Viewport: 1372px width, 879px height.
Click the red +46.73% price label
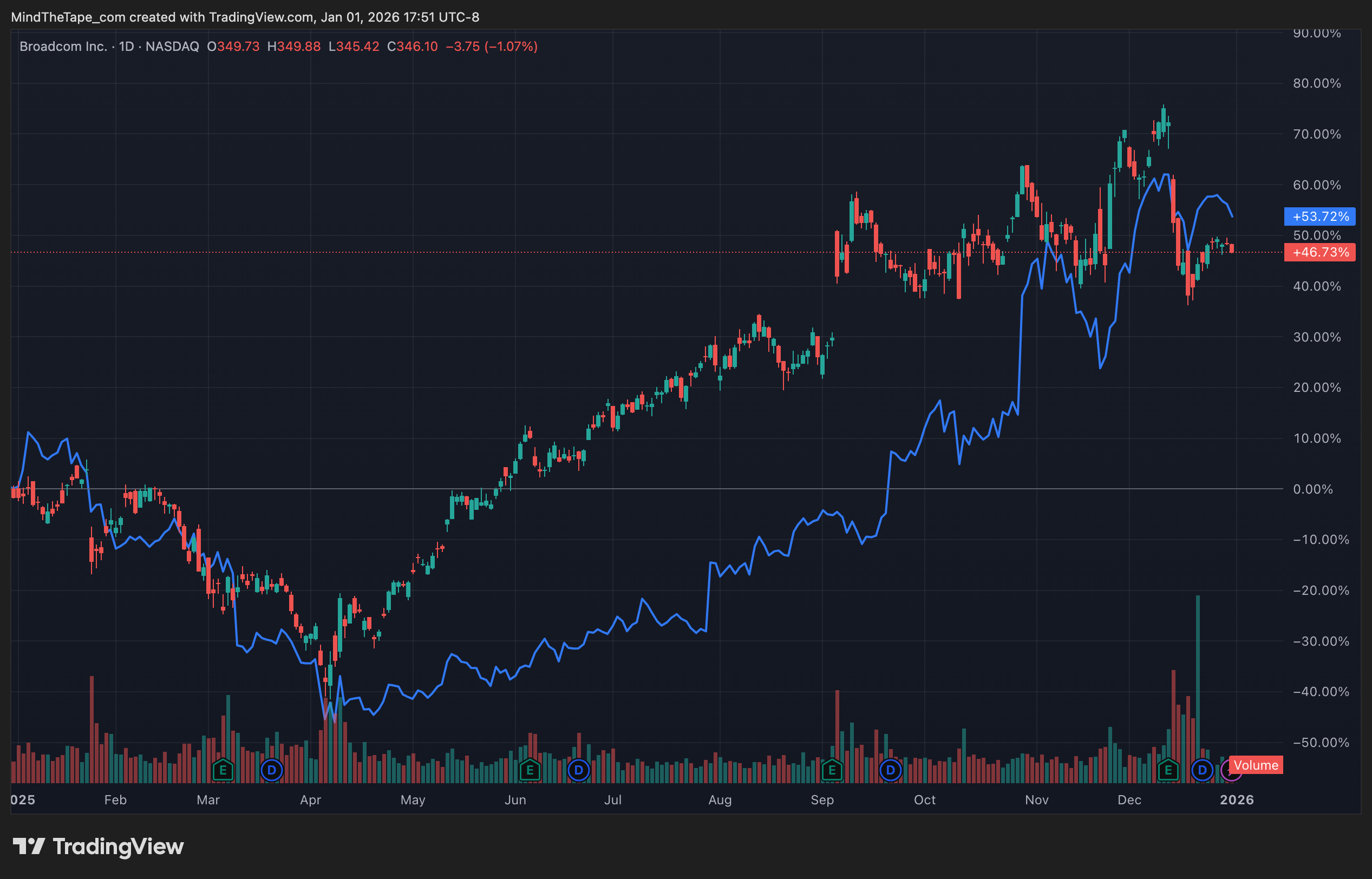1319,252
